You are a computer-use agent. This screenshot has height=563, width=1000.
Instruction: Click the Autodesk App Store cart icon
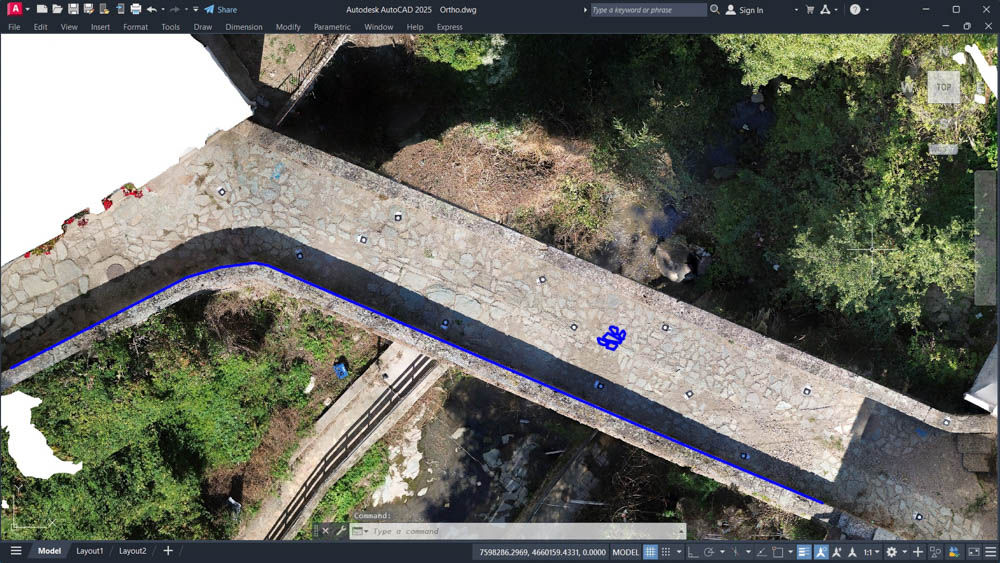(x=810, y=10)
